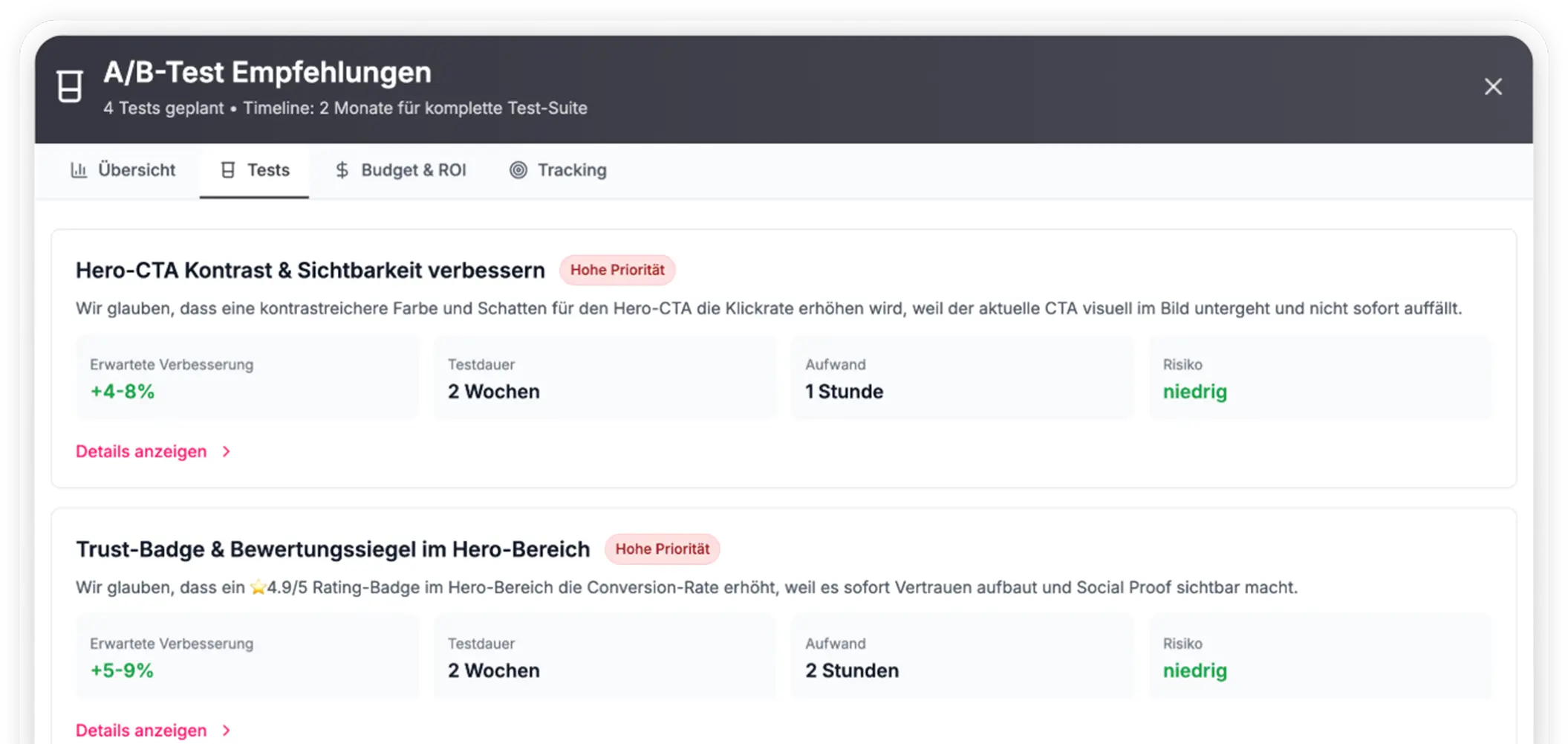Screen dimensions: 1568x744
Task: Select the +5-9% Erwartete Verbesserung tile
Action: tap(247, 657)
